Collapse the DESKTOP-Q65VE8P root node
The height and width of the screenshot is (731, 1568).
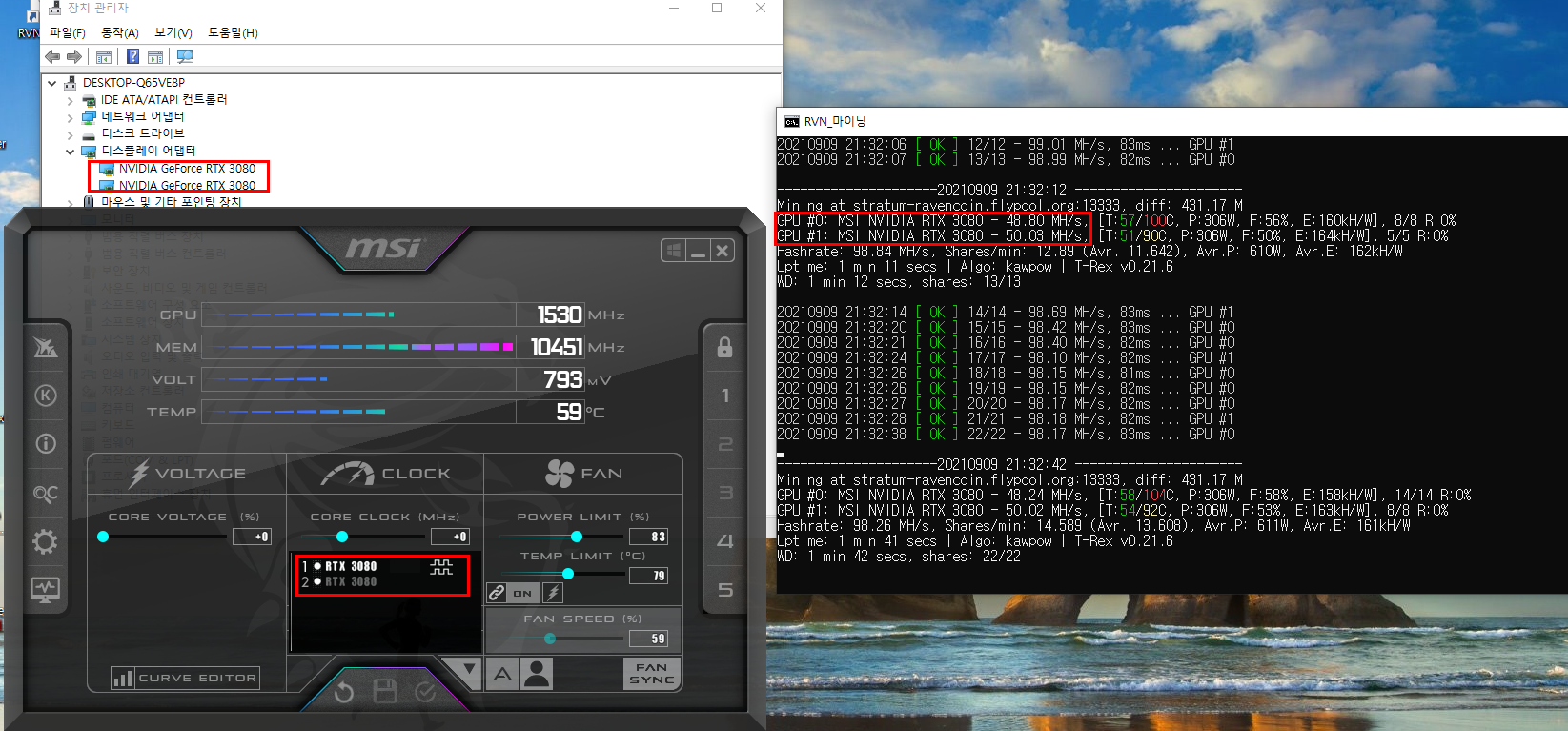[52, 83]
